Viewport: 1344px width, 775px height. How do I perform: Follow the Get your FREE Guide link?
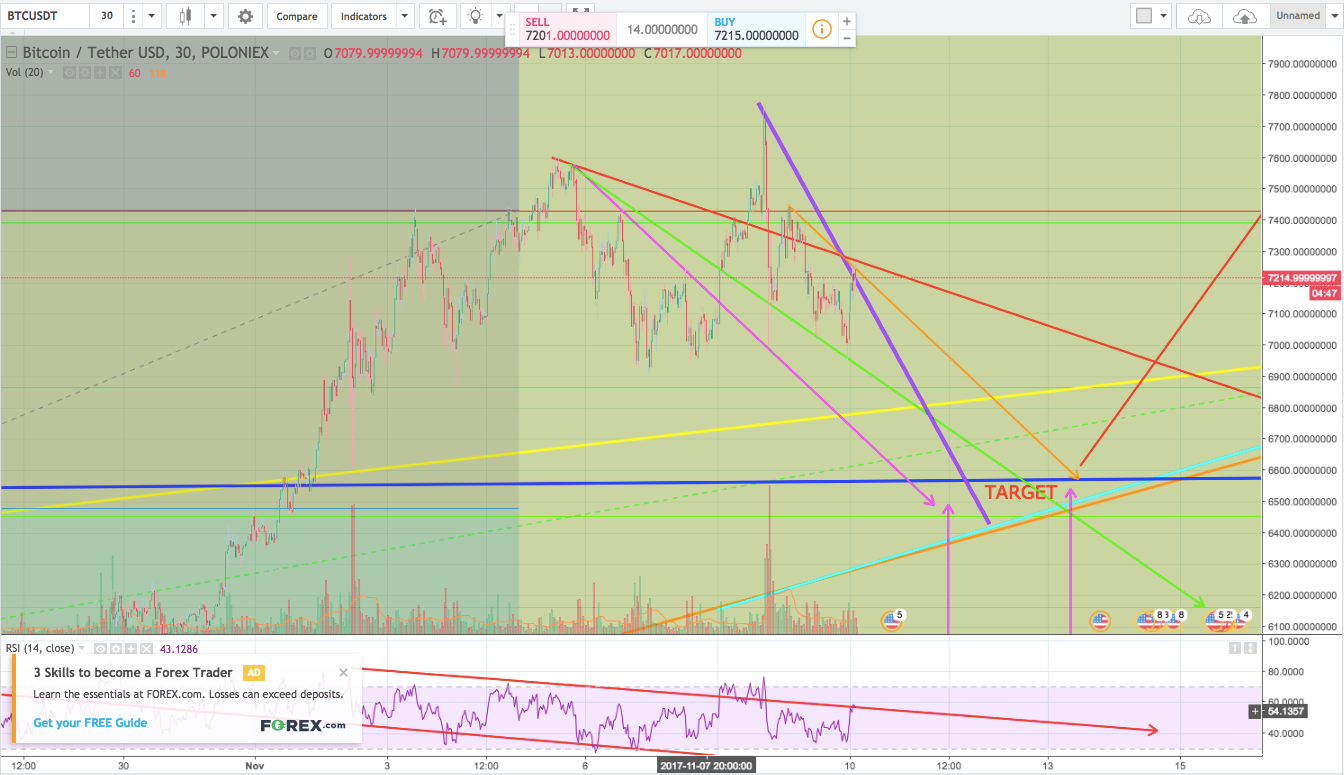[x=90, y=723]
